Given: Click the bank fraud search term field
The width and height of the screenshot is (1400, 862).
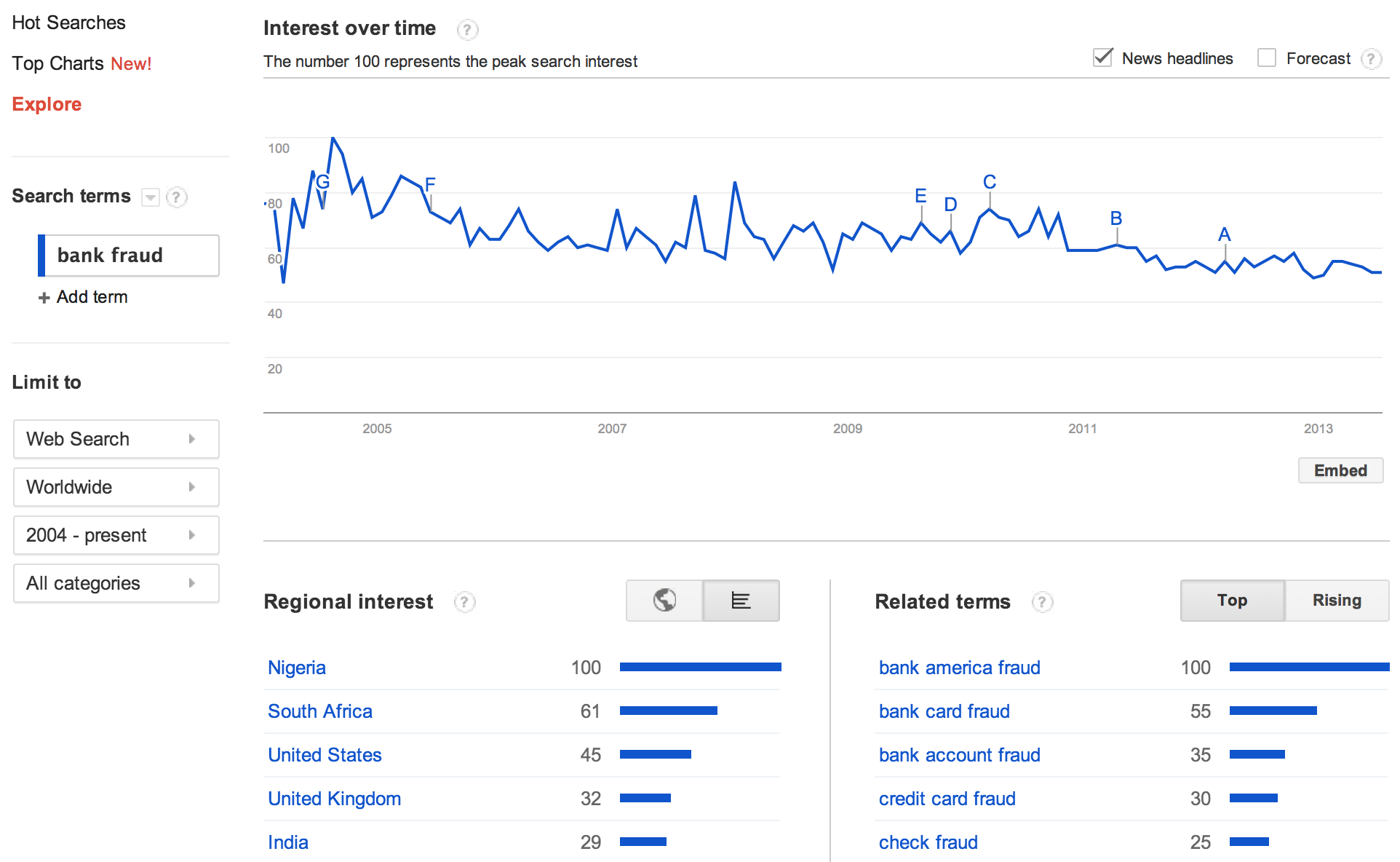Looking at the screenshot, I should [x=130, y=256].
